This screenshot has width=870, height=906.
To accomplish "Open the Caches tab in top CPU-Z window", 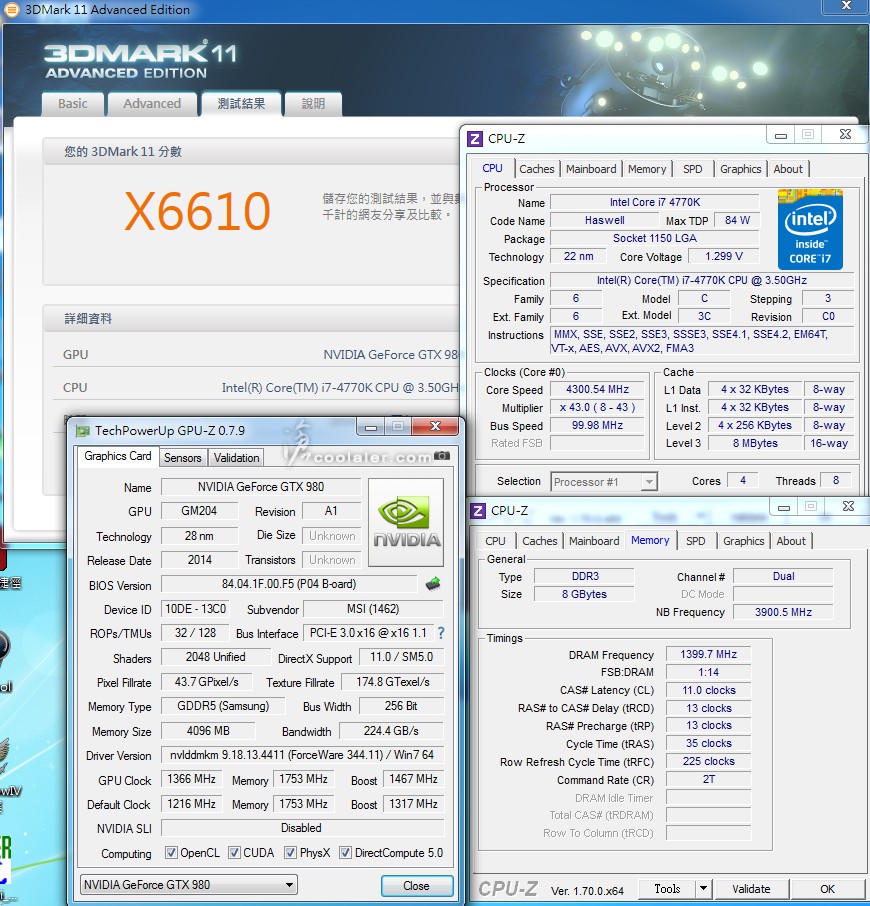I will click(x=537, y=169).
